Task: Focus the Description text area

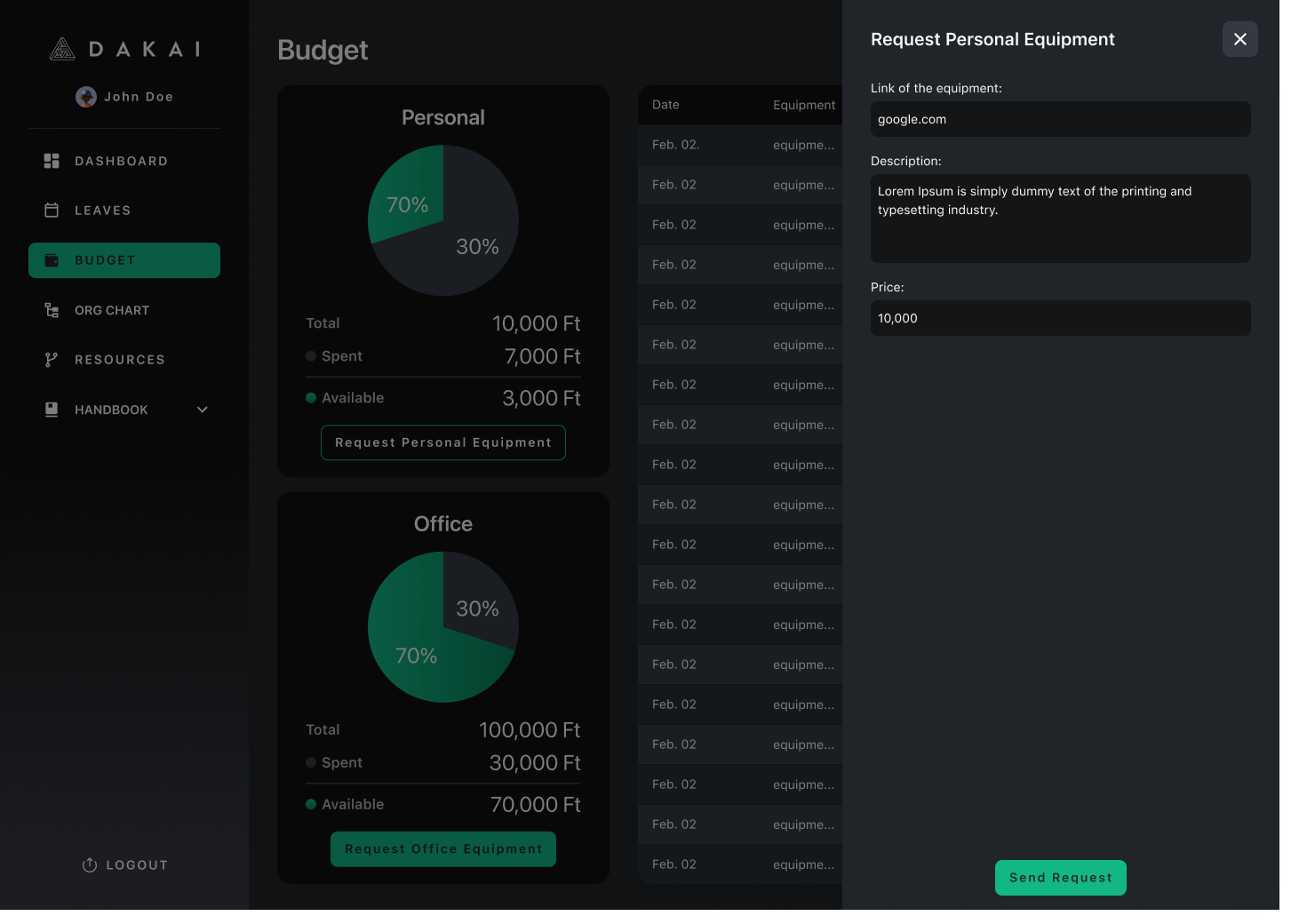Action: coord(1060,219)
